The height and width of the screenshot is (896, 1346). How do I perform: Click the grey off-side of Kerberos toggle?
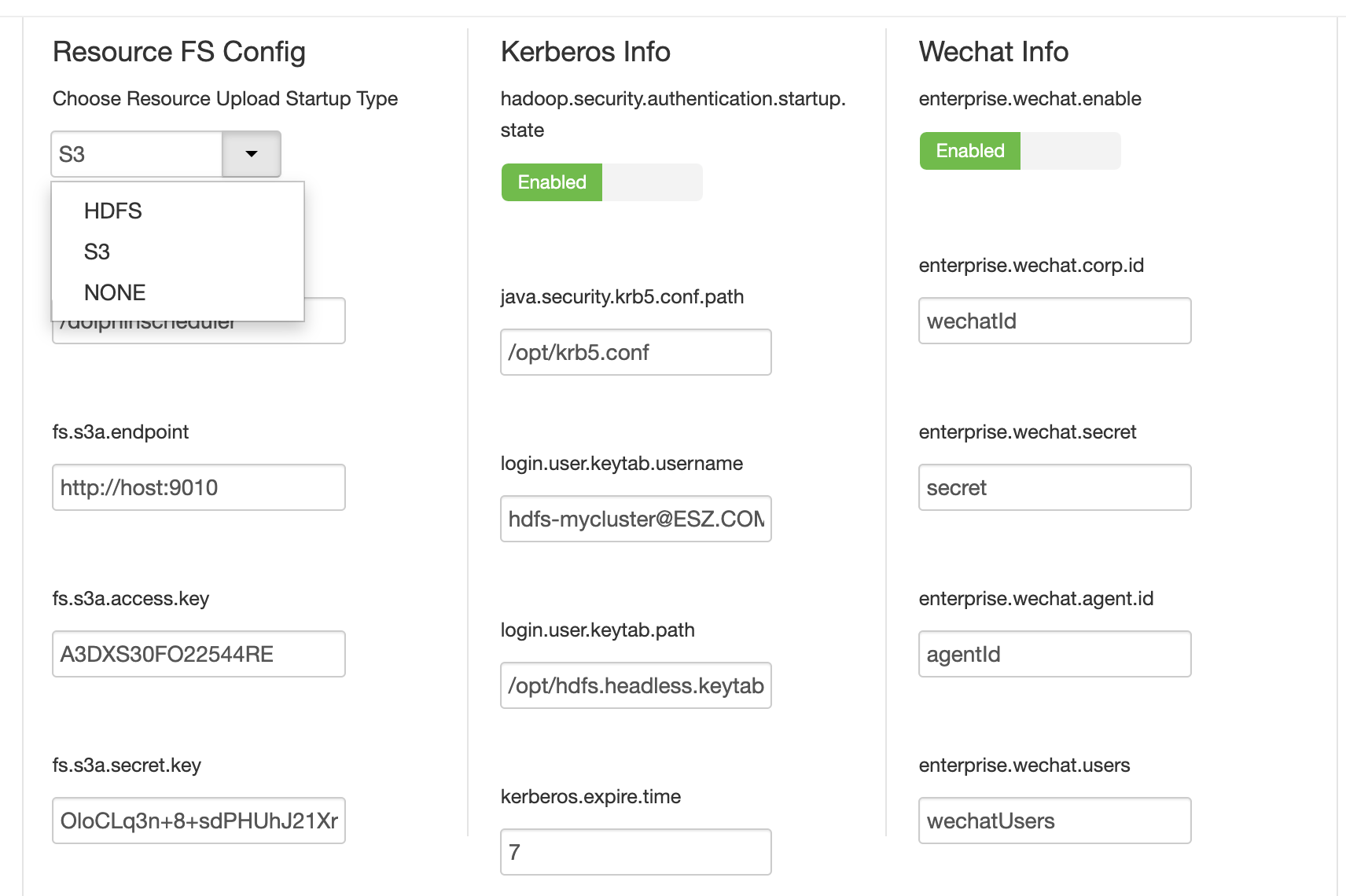[x=652, y=182]
